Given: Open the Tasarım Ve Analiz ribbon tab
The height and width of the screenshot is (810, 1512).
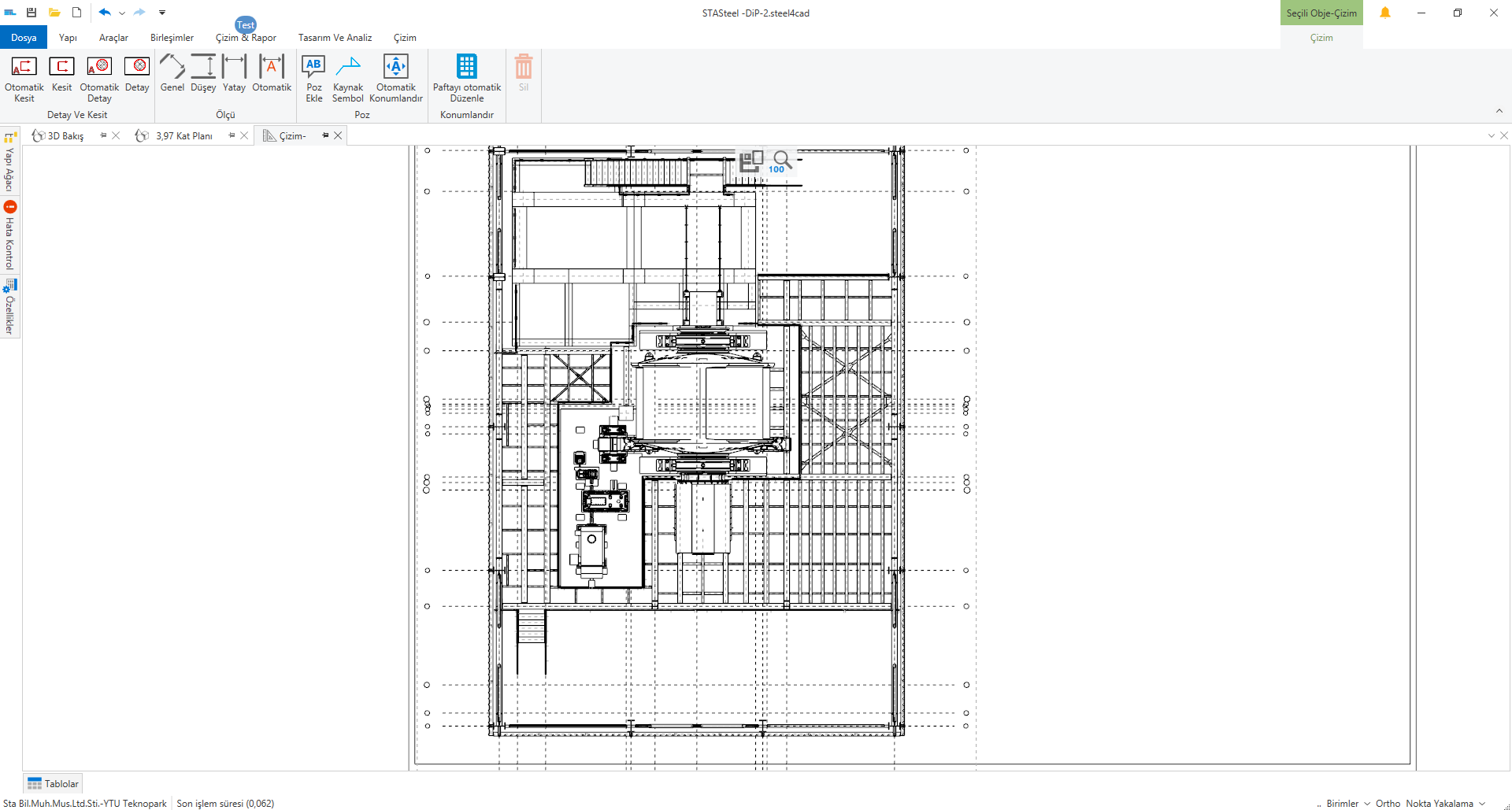Looking at the screenshot, I should click(335, 38).
